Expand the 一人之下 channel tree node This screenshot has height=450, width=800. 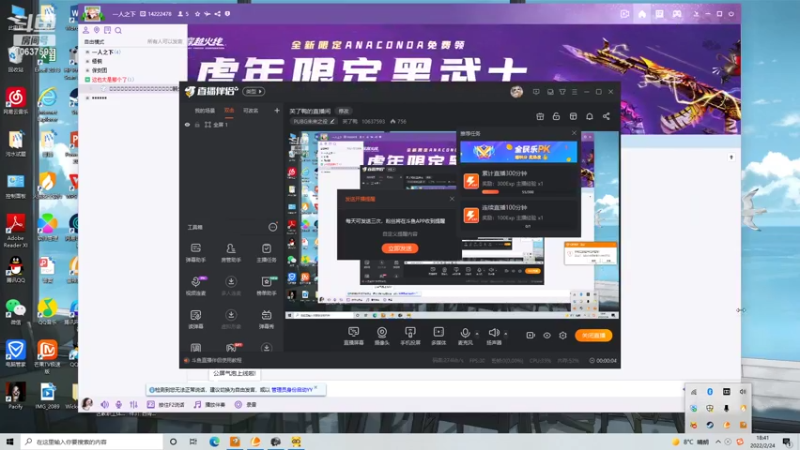[88, 52]
